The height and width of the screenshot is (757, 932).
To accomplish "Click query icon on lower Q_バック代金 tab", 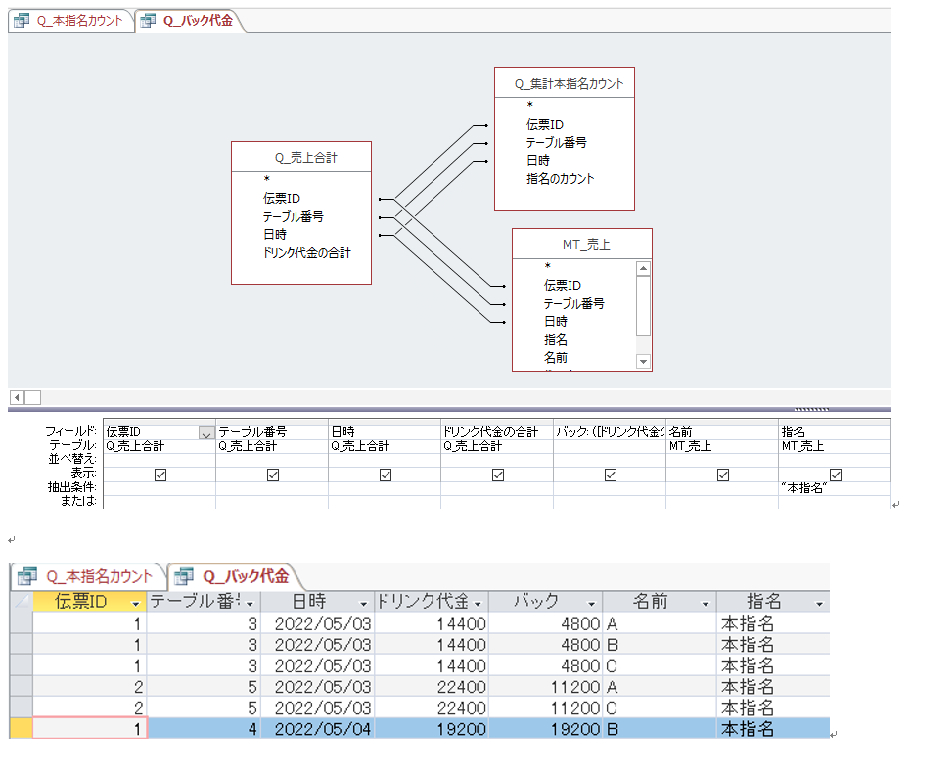I will (184, 576).
